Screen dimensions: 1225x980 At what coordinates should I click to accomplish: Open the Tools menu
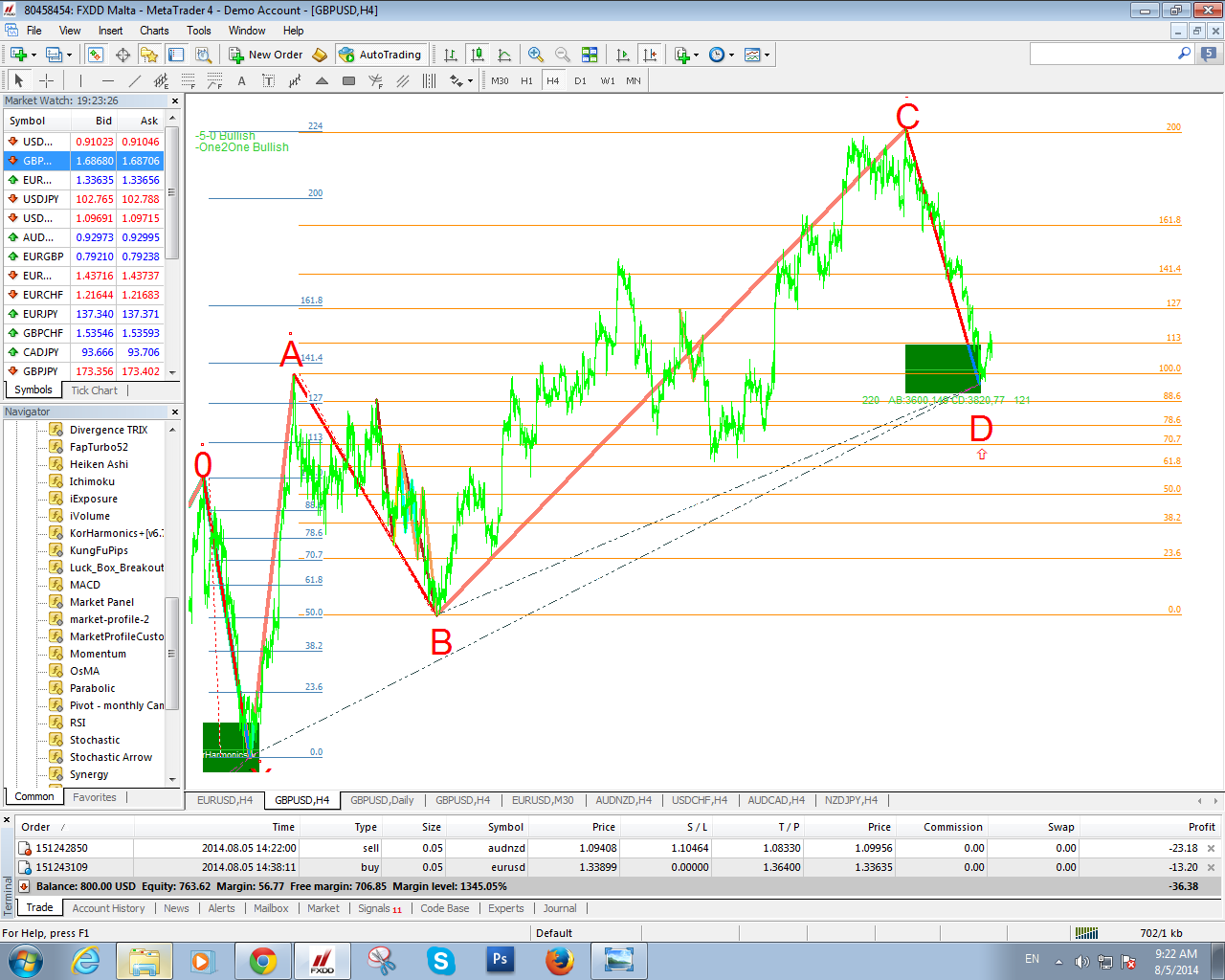pos(199,31)
